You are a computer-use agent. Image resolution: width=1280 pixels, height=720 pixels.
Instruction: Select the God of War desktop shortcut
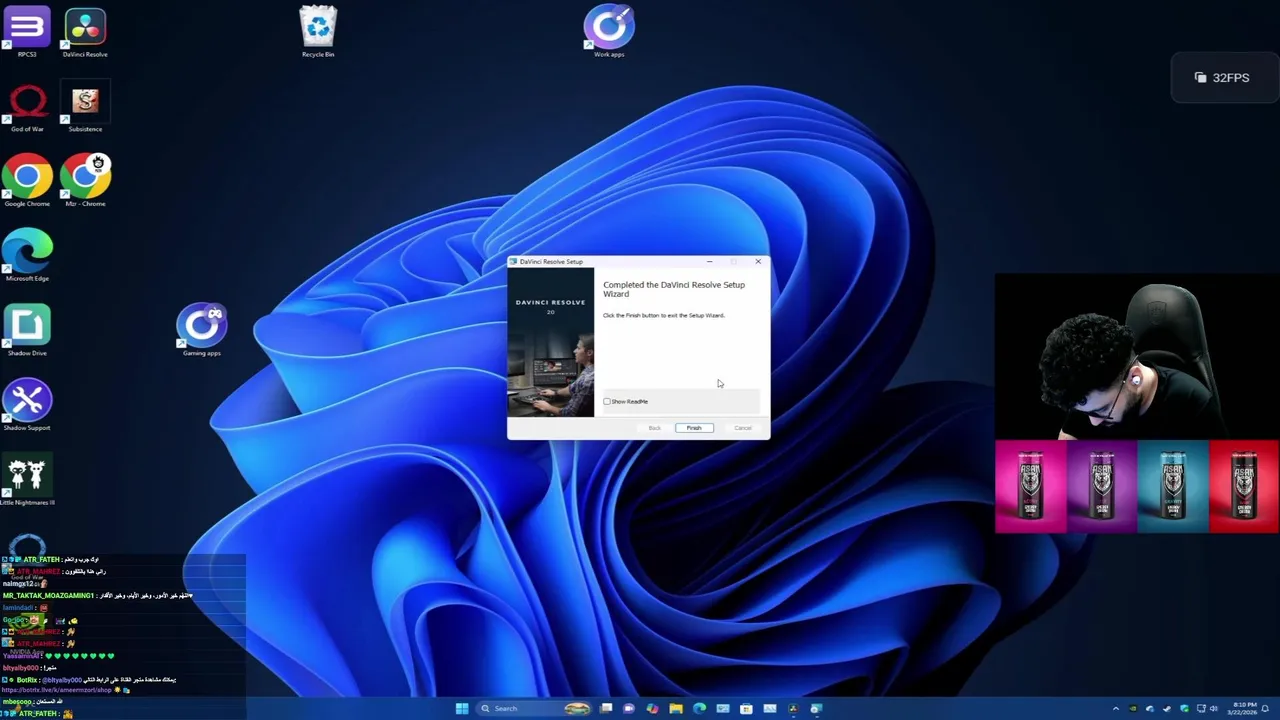pyautogui.click(x=27, y=108)
